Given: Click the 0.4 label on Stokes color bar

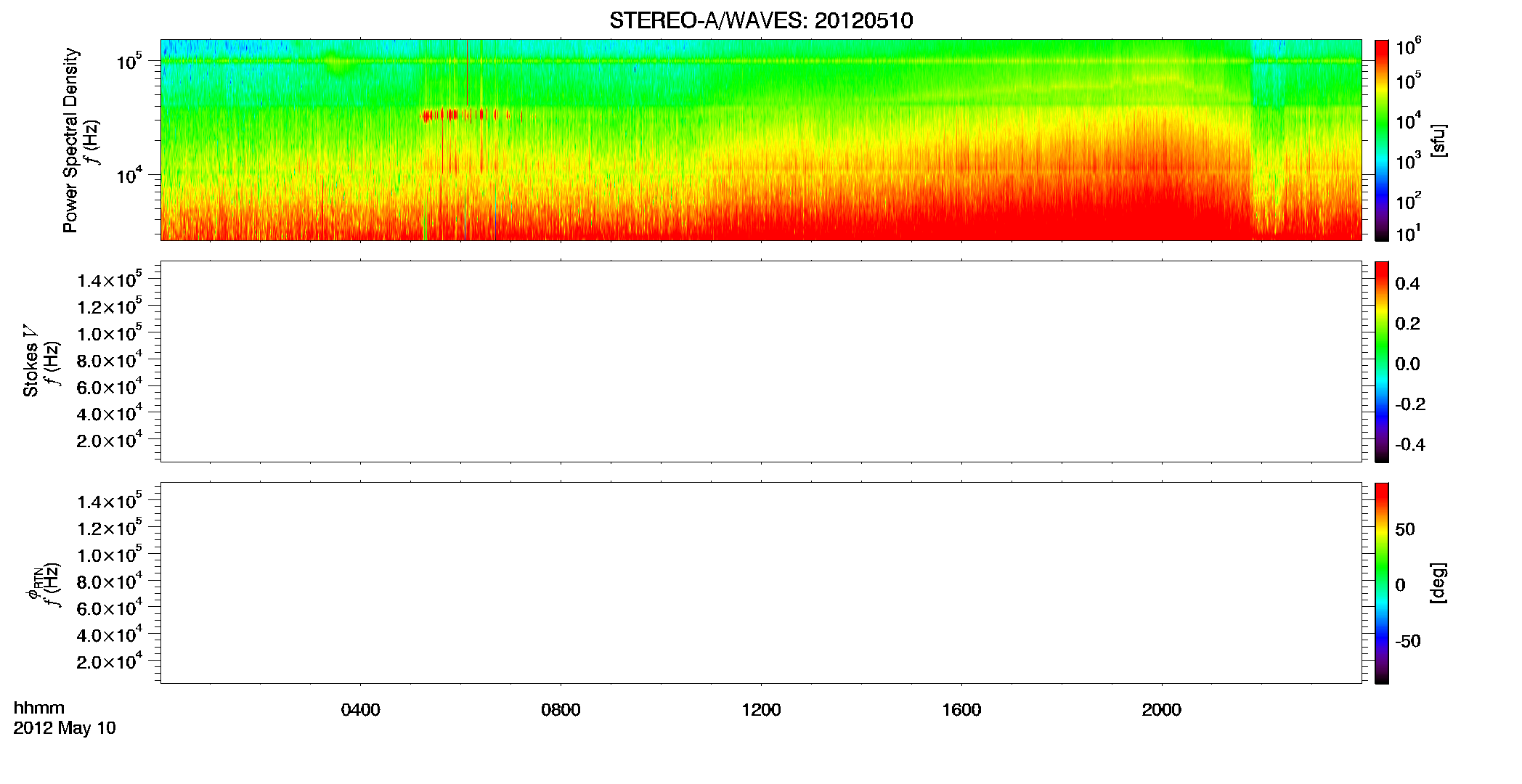Looking at the screenshot, I should 1407,284.
